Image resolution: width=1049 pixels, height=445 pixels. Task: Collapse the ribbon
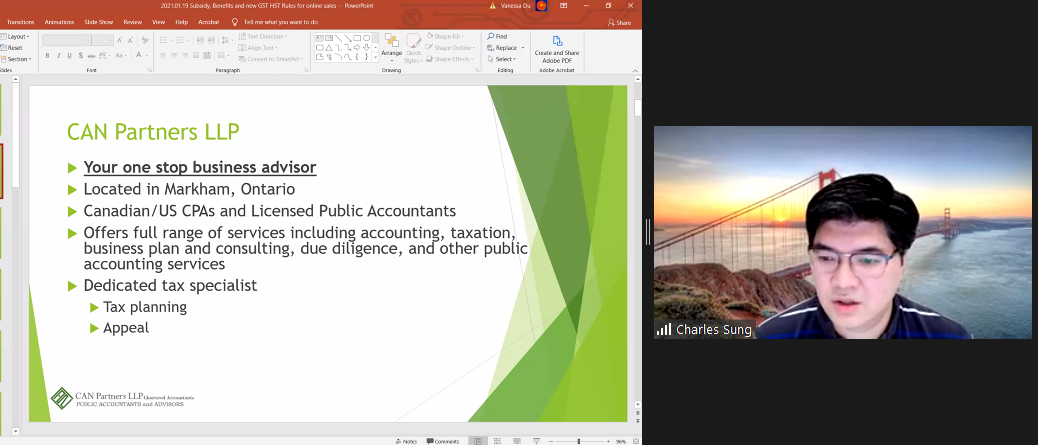coord(635,71)
